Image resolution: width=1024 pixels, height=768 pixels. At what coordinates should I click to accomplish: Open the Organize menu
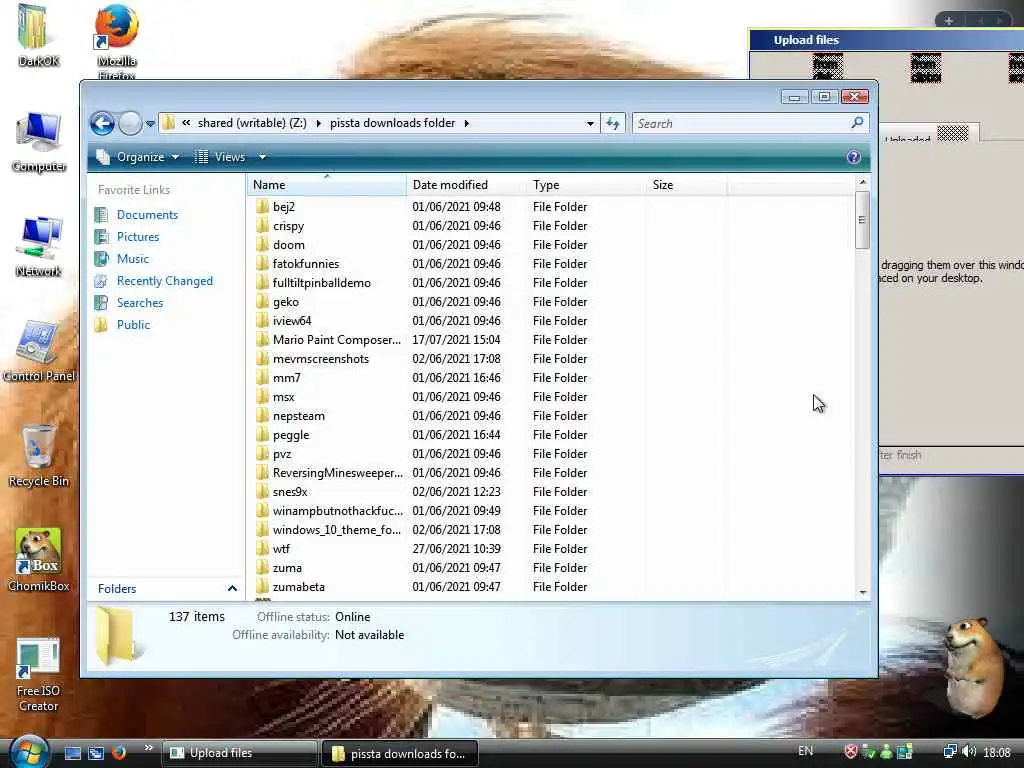click(138, 157)
